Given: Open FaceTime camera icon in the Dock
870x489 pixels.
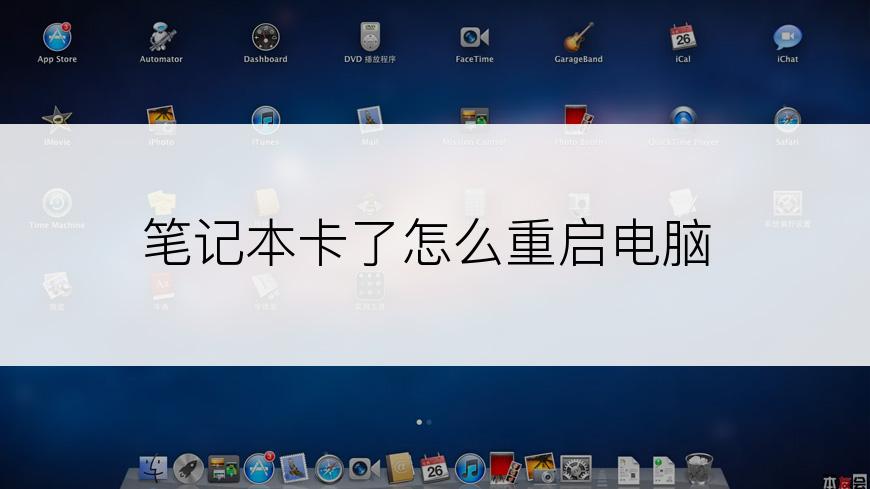Looking at the screenshot, I should pos(364,469).
